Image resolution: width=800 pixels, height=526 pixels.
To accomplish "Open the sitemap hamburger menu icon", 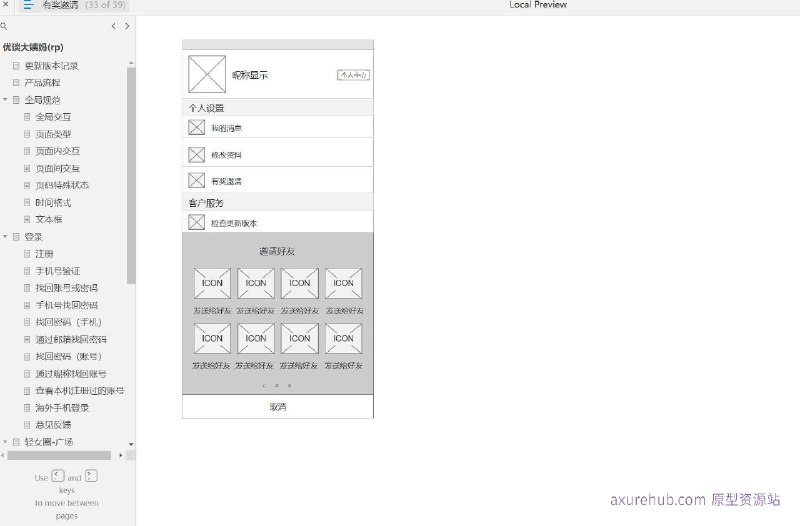I will click(x=28, y=5).
